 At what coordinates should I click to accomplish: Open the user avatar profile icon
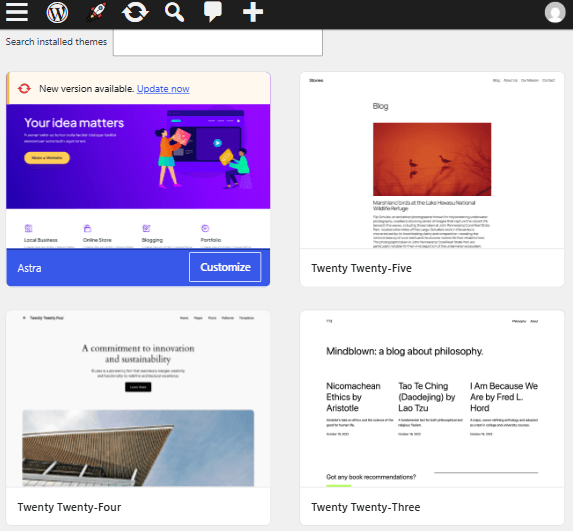[x=555, y=12]
